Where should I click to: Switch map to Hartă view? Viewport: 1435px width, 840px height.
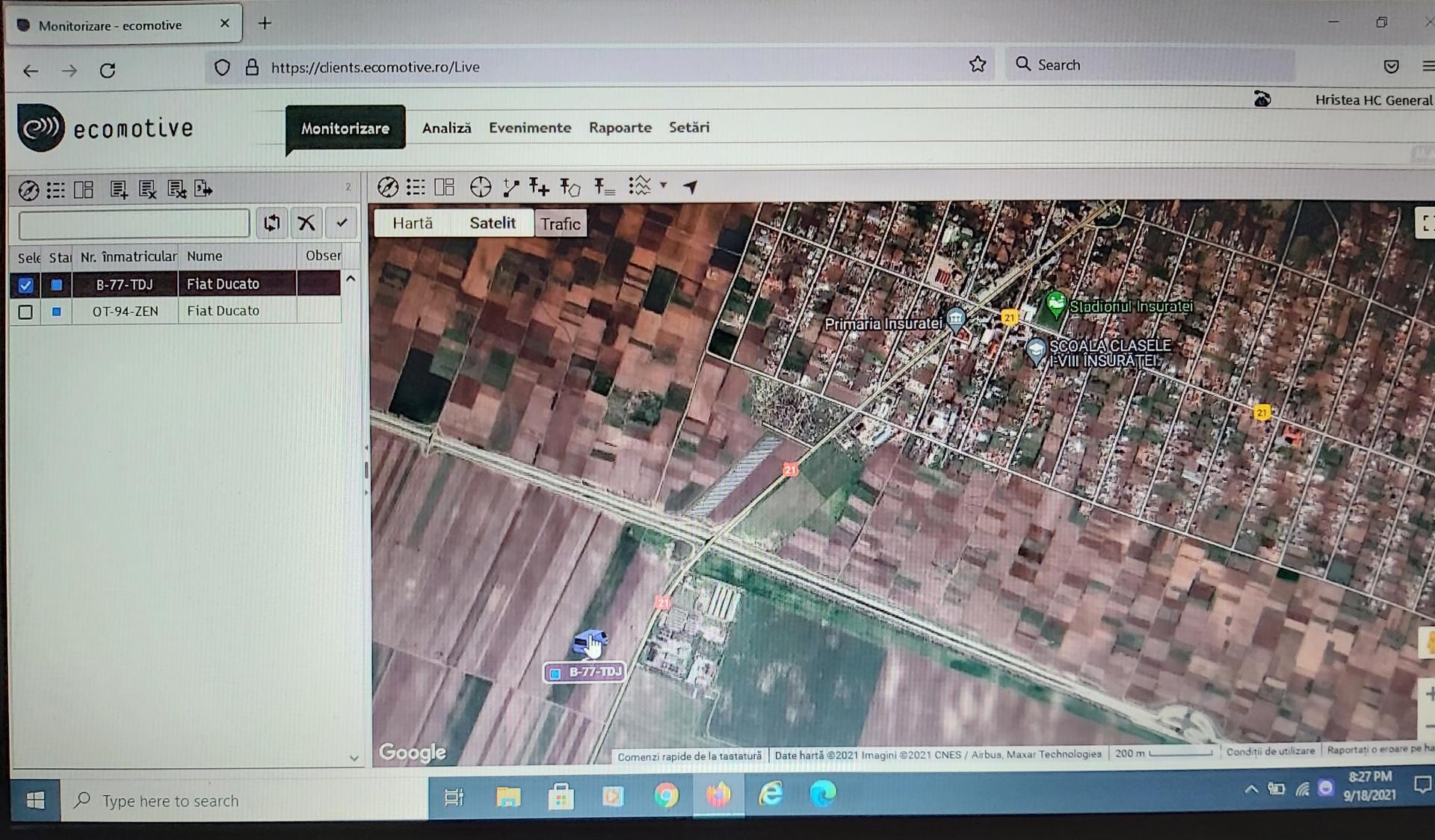coord(413,223)
